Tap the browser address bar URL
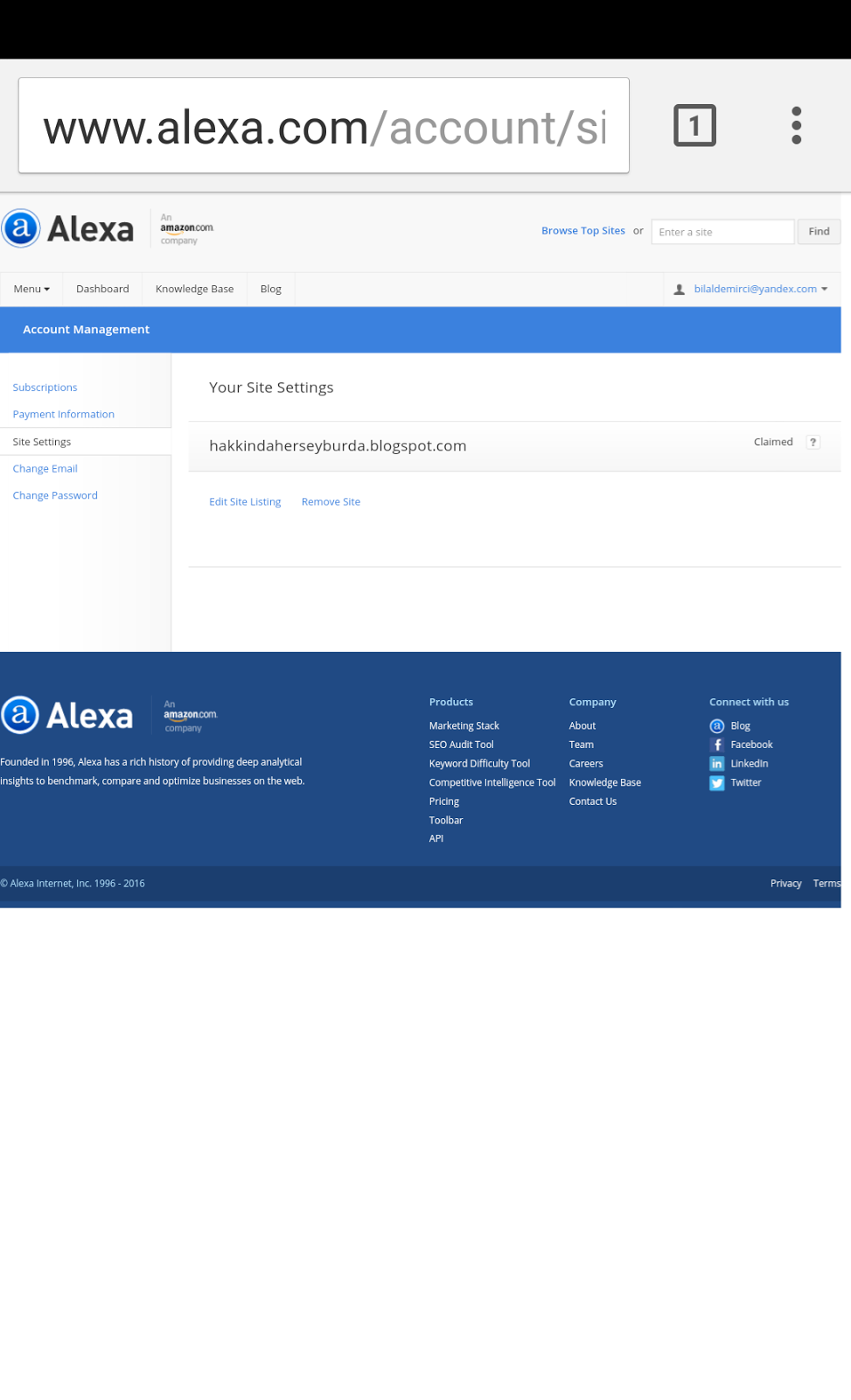This screenshot has height=1400, width=851. [x=324, y=125]
